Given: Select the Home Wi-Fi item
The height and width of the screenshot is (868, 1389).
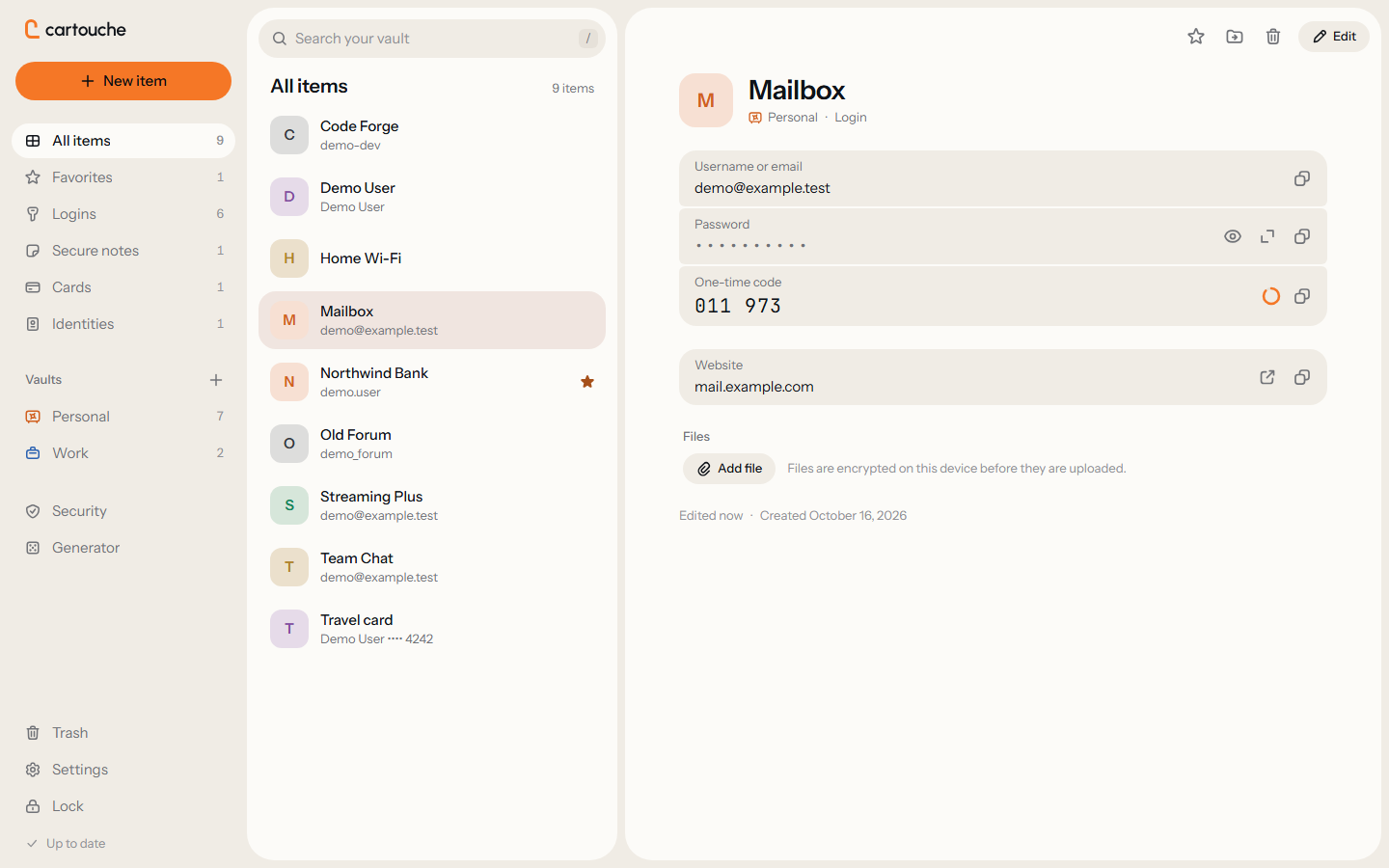Looking at the screenshot, I should (x=432, y=258).
